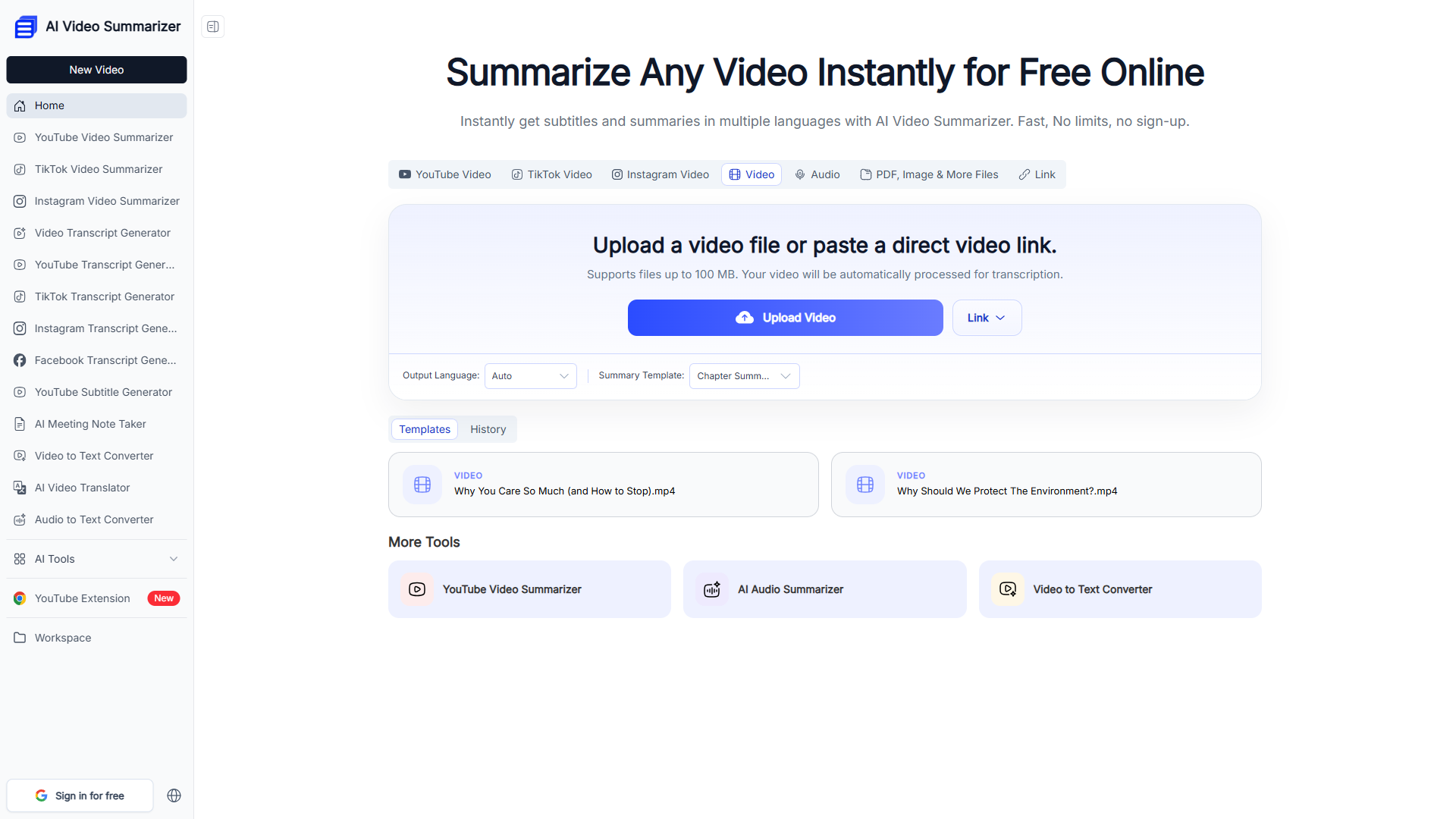Switch to the YouTube Video tab
The height and width of the screenshot is (819, 1456).
(x=445, y=174)
